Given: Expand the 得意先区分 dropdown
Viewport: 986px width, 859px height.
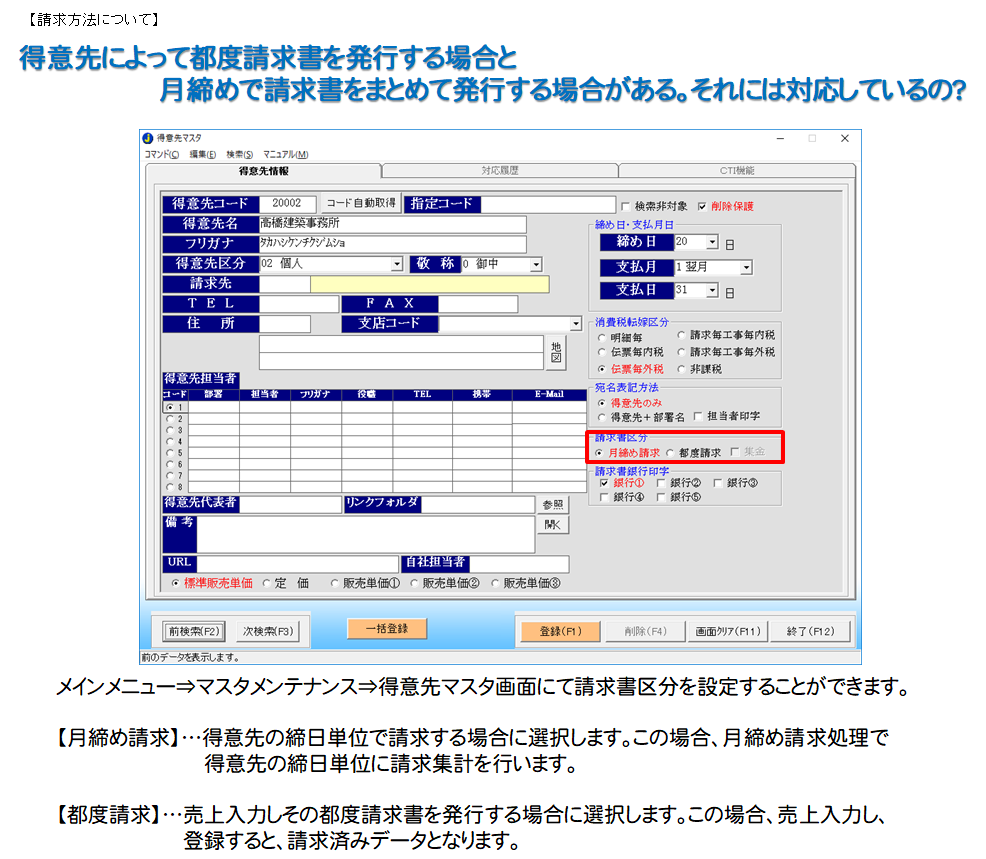Looking at the screenshot, I should tap(397, 264).
